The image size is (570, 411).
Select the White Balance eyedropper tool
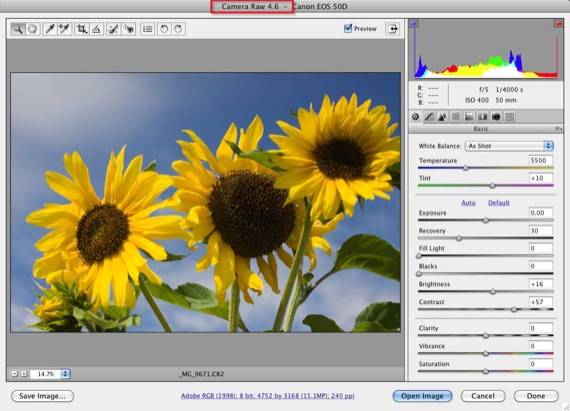[50, 29]
